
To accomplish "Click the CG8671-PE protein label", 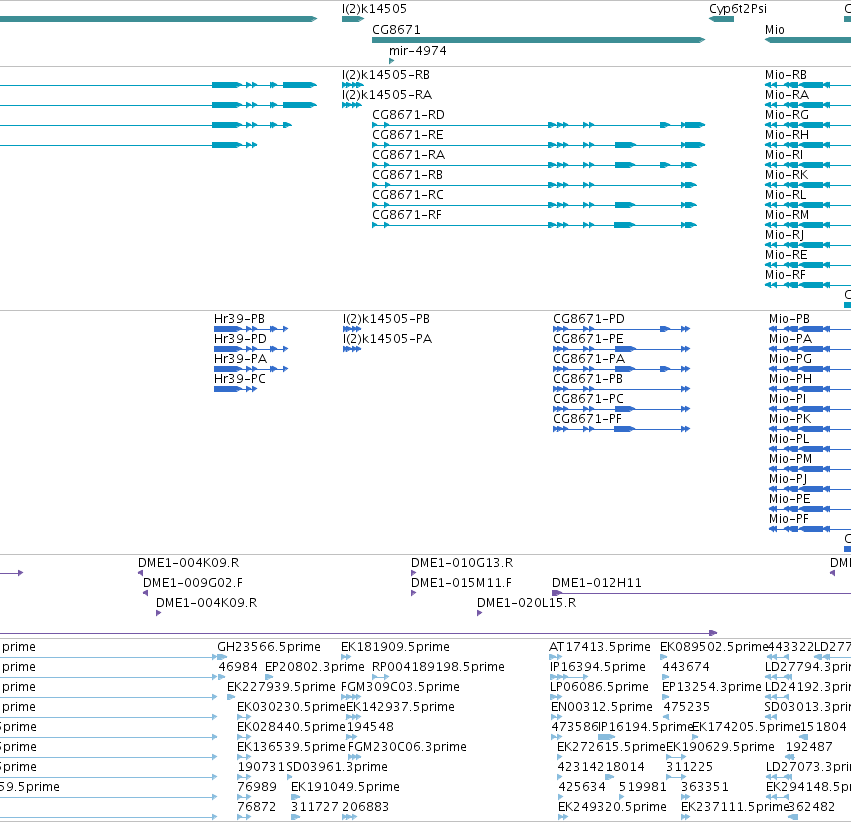I will click(588, 339).
